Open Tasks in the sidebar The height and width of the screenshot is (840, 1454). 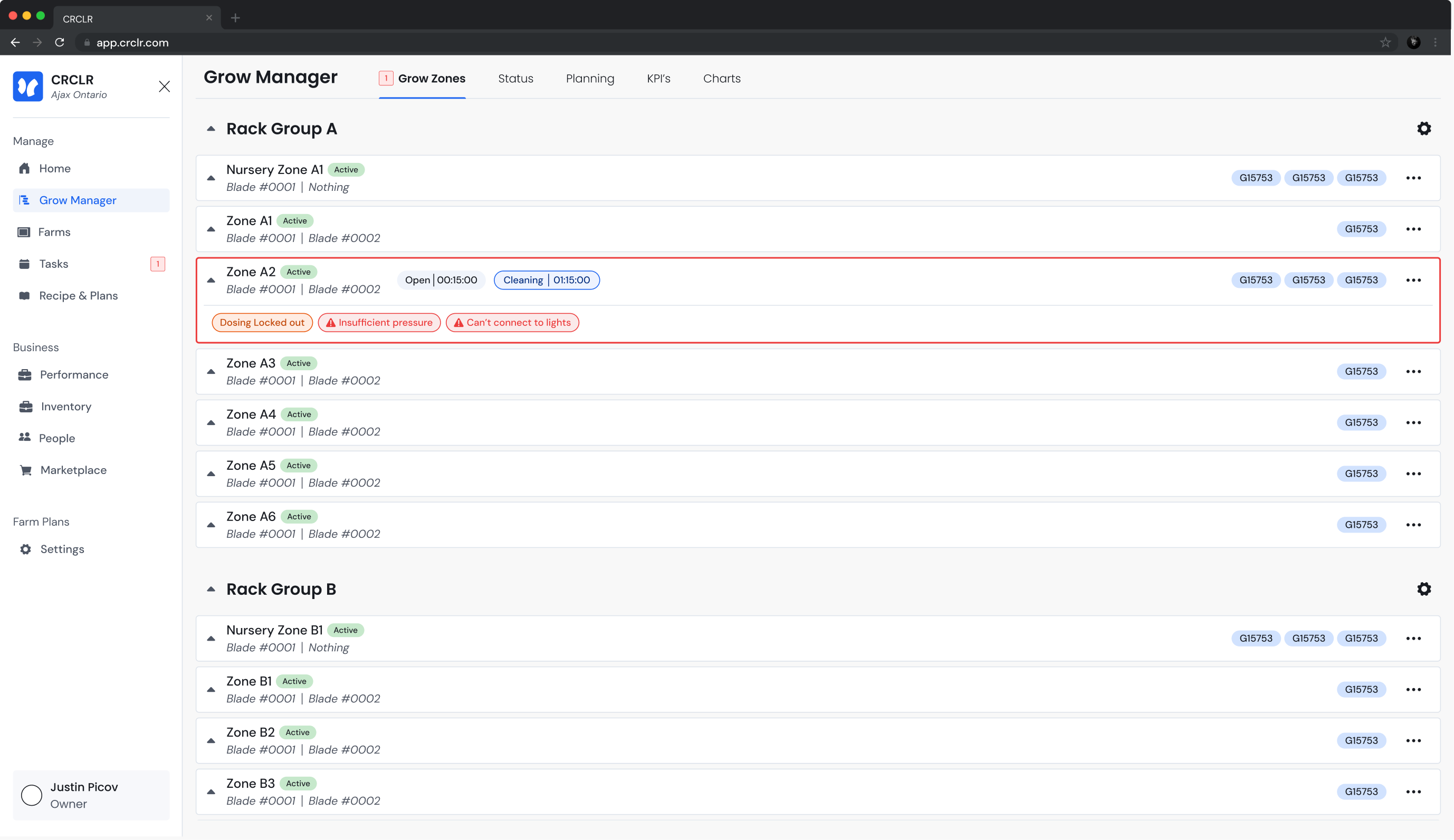point(54,264)
